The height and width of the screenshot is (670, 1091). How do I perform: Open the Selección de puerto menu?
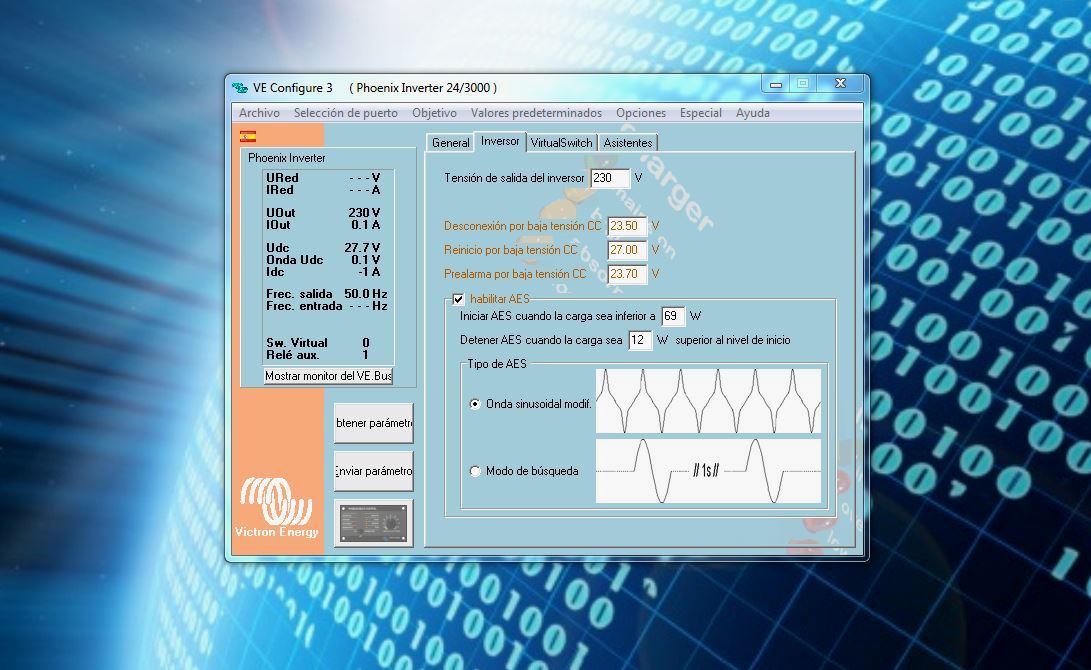coord(346,113)
